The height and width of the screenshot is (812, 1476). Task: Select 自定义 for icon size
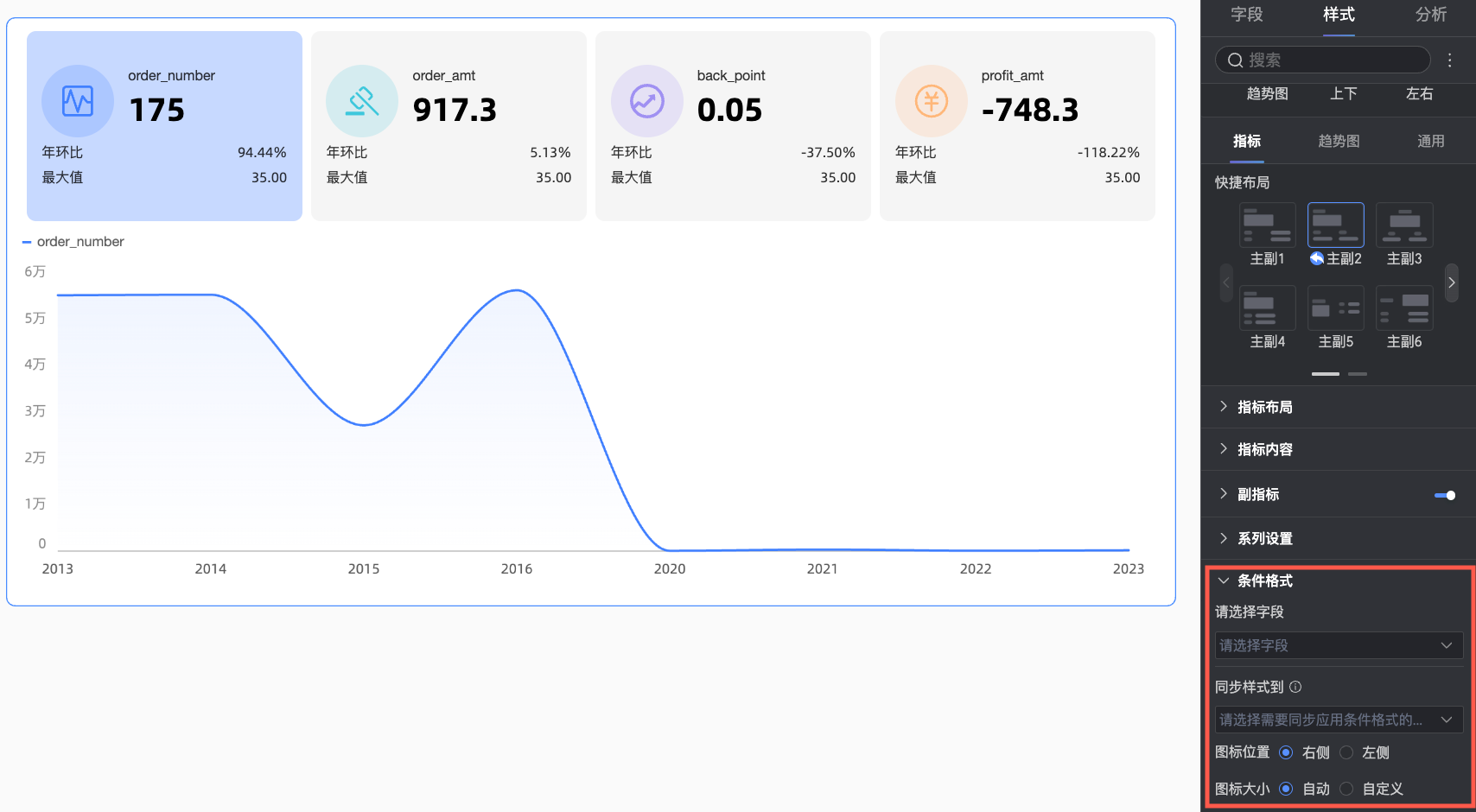click(1346, 789)
